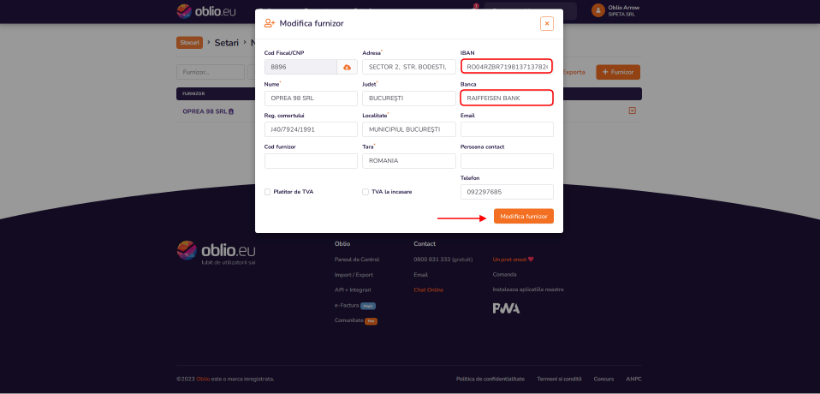Click into the empty Cod furnizor field
This screenshot has height=394, width=820.
[x=311, y=161]
